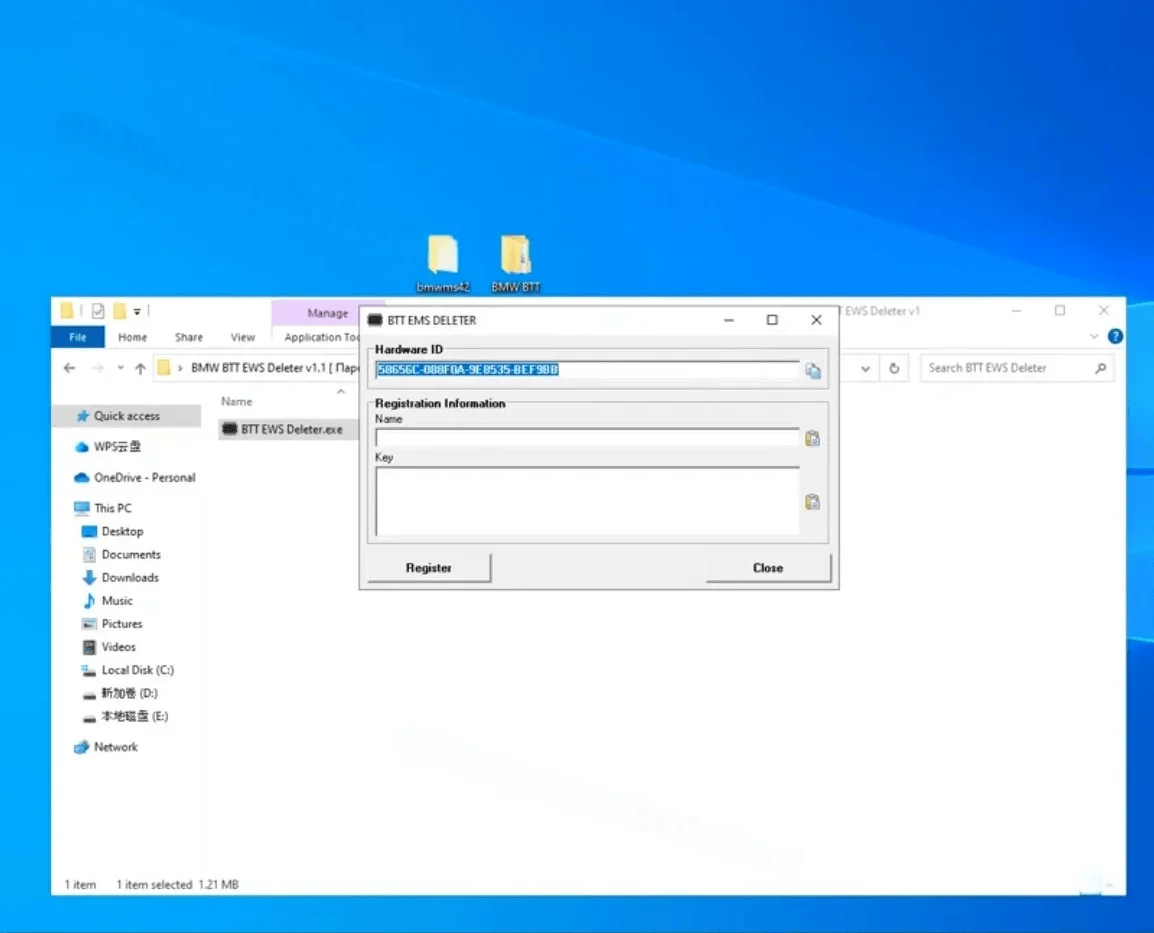Go back in File Explorer
This screenshot has width=1154, height=933.
70,368
